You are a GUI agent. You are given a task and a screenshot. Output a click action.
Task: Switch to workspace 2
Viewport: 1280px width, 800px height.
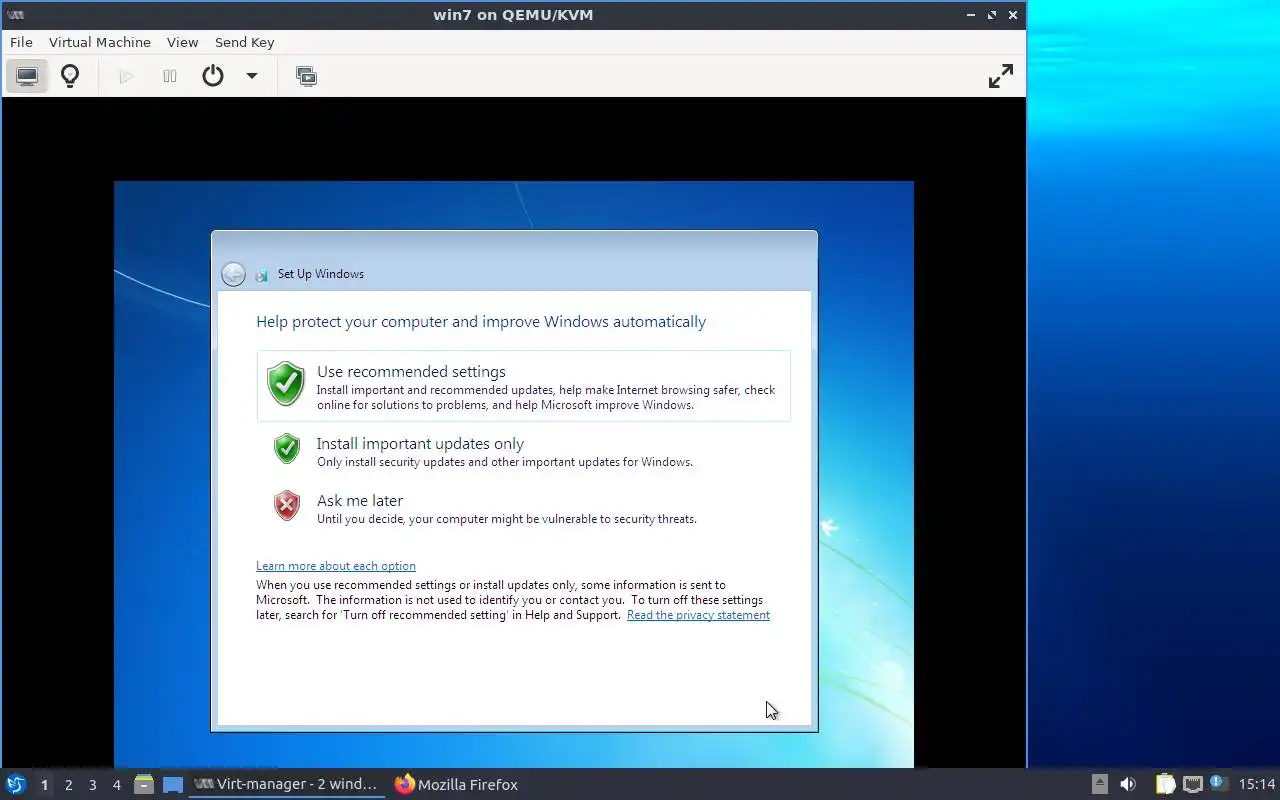point(69,785)
